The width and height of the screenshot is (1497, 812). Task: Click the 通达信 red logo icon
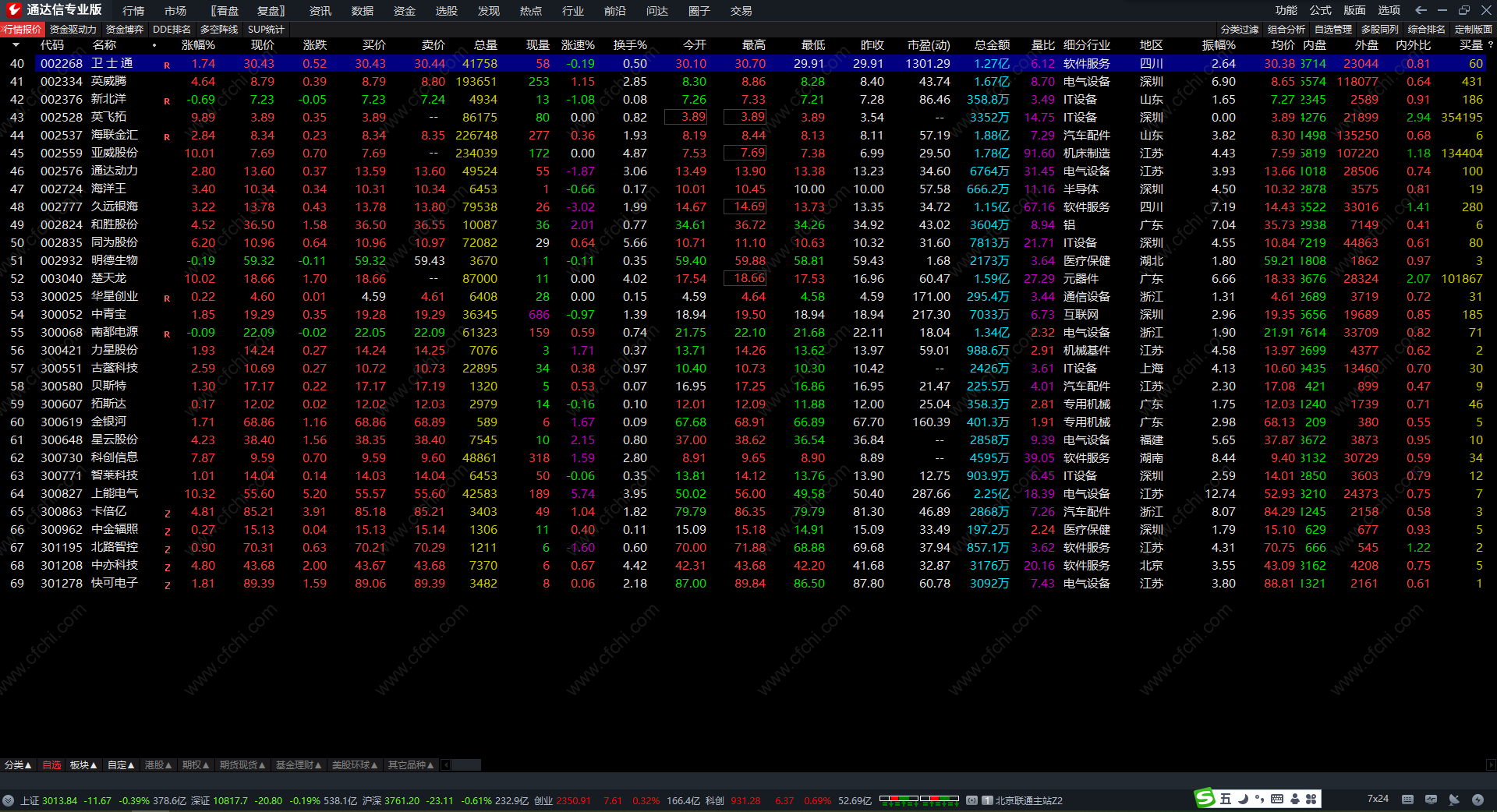pos(13,10)
